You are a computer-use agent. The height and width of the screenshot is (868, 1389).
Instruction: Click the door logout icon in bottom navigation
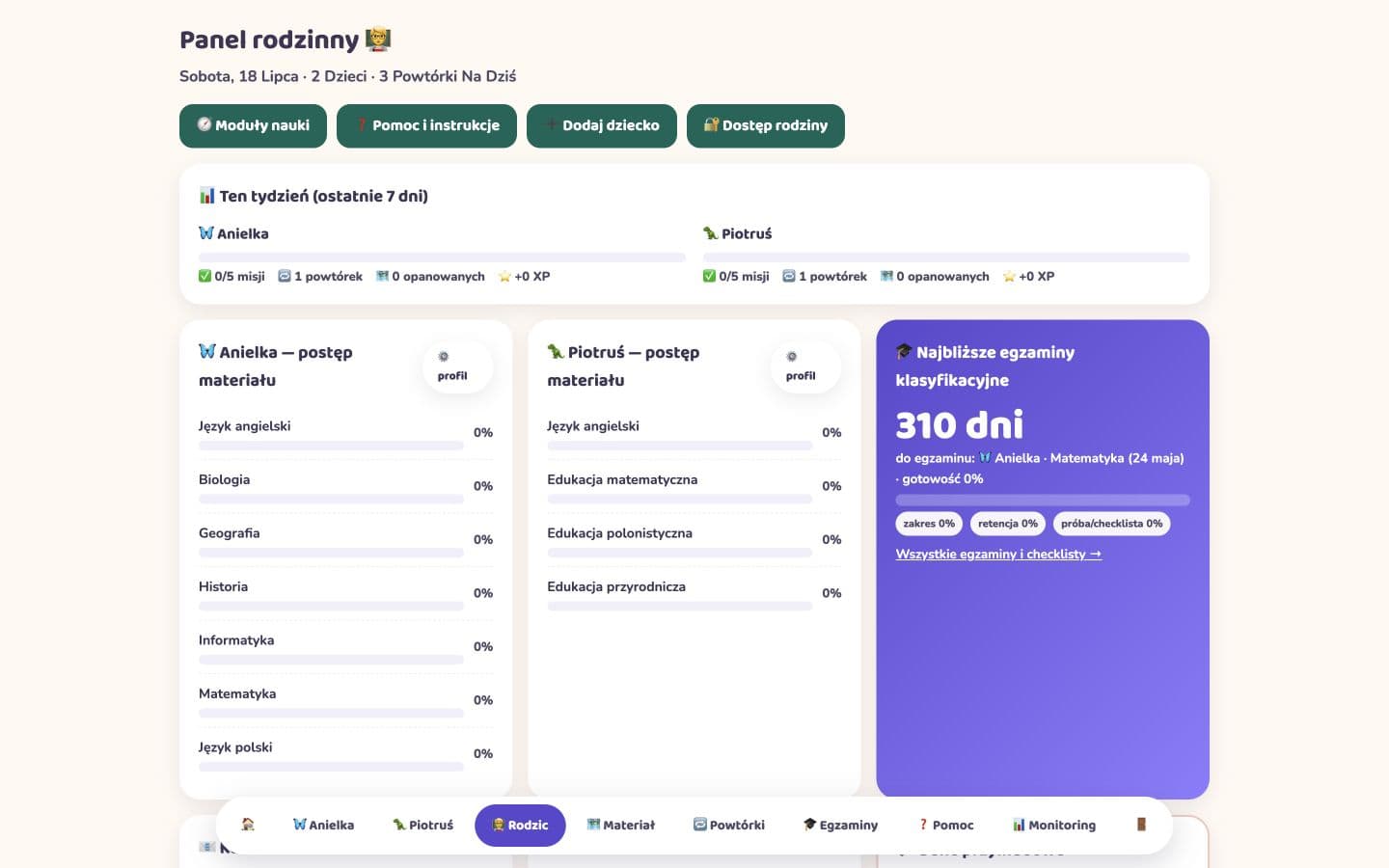[x=1141, y=825]
